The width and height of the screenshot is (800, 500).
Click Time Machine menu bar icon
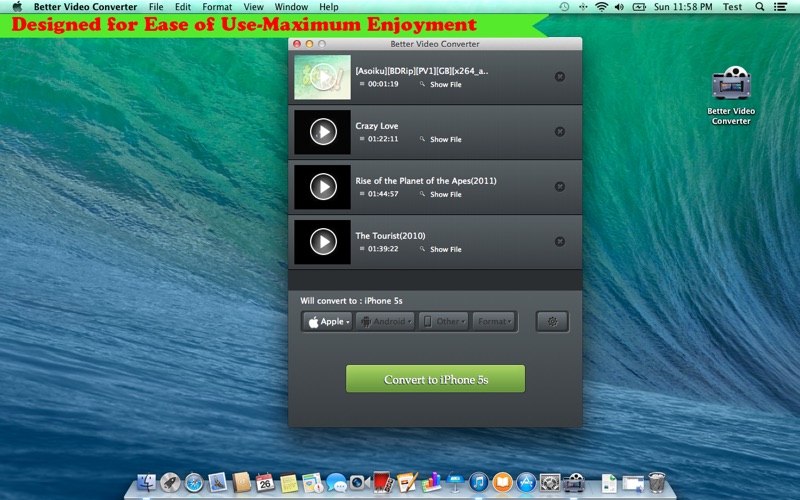tap(564, 7)
